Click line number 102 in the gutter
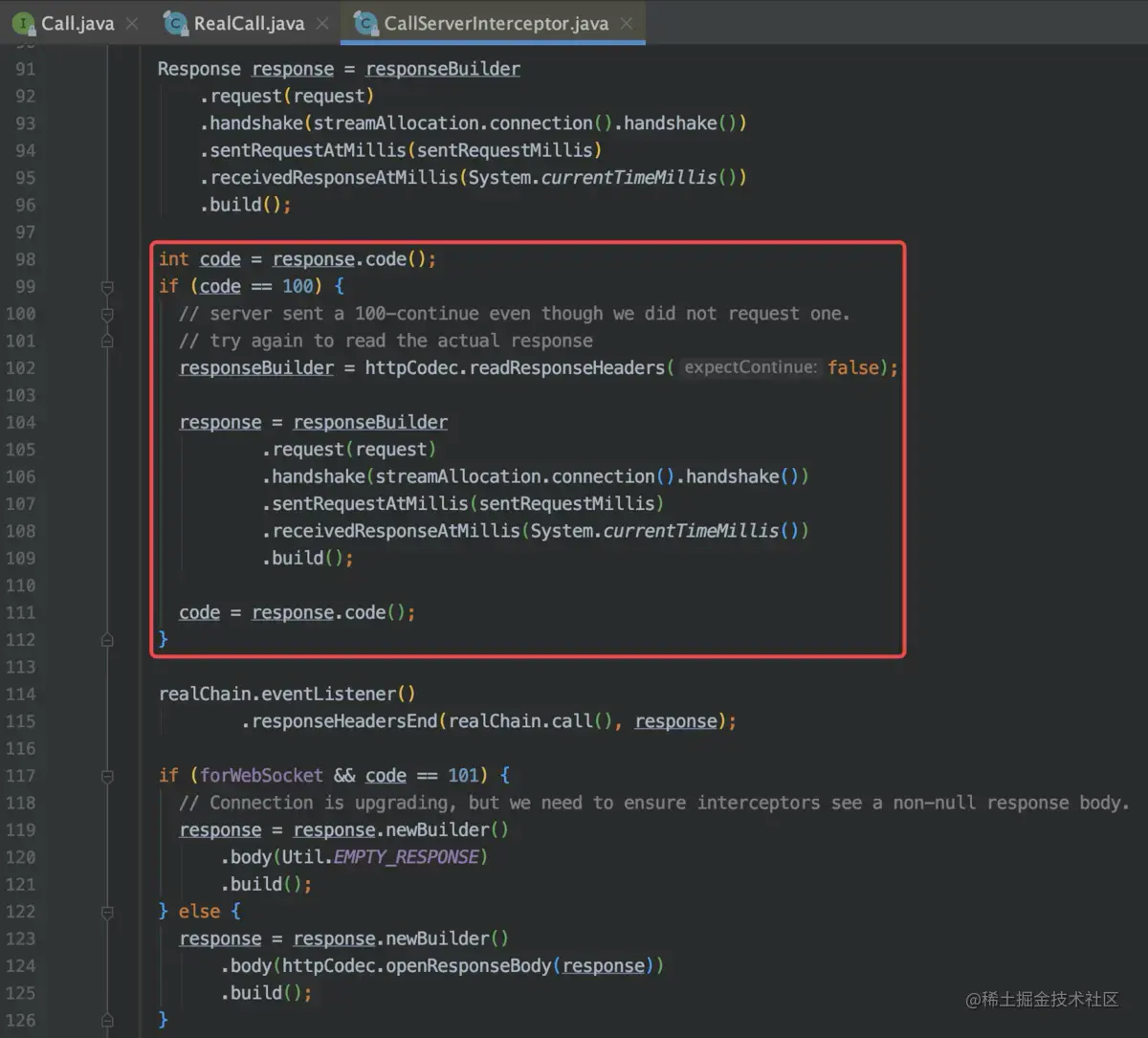The height and width of the screenshot is (1038, 1148). (x=20, y=368)
